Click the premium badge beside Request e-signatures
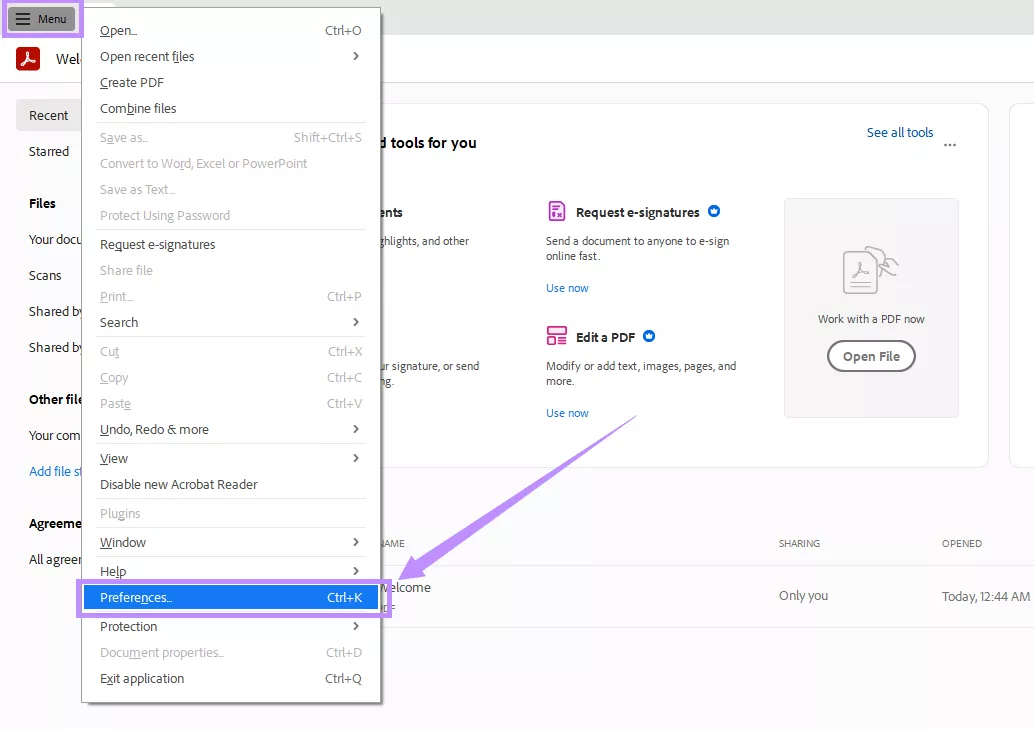The width and height of the screenshot is (1034, 729). pos(713,211)
